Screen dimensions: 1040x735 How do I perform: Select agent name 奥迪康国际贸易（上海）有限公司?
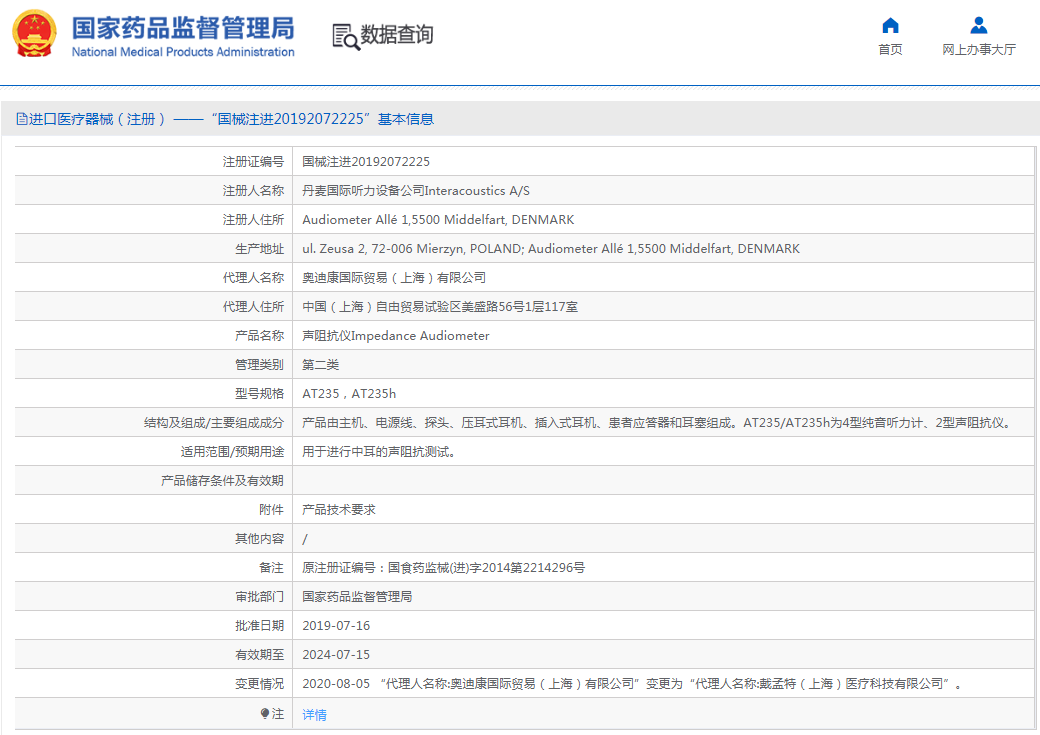pyautogui.click(x=394, y=278)
